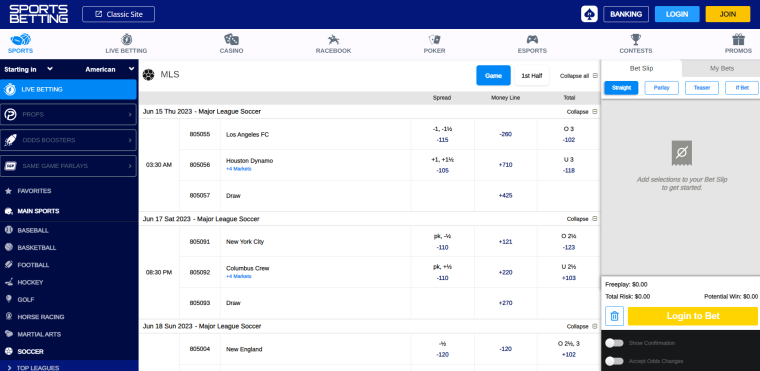Select the Parlay bet type

pyautogui.click(x=662, y=88)
